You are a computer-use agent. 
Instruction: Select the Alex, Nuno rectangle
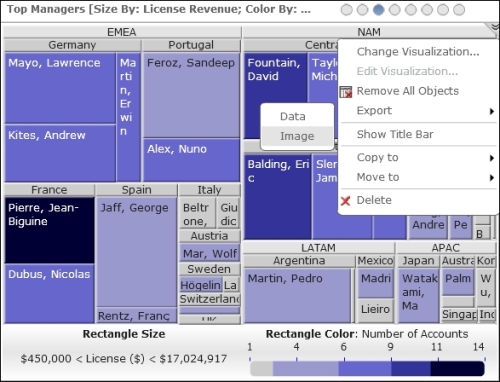click(191, 160)
